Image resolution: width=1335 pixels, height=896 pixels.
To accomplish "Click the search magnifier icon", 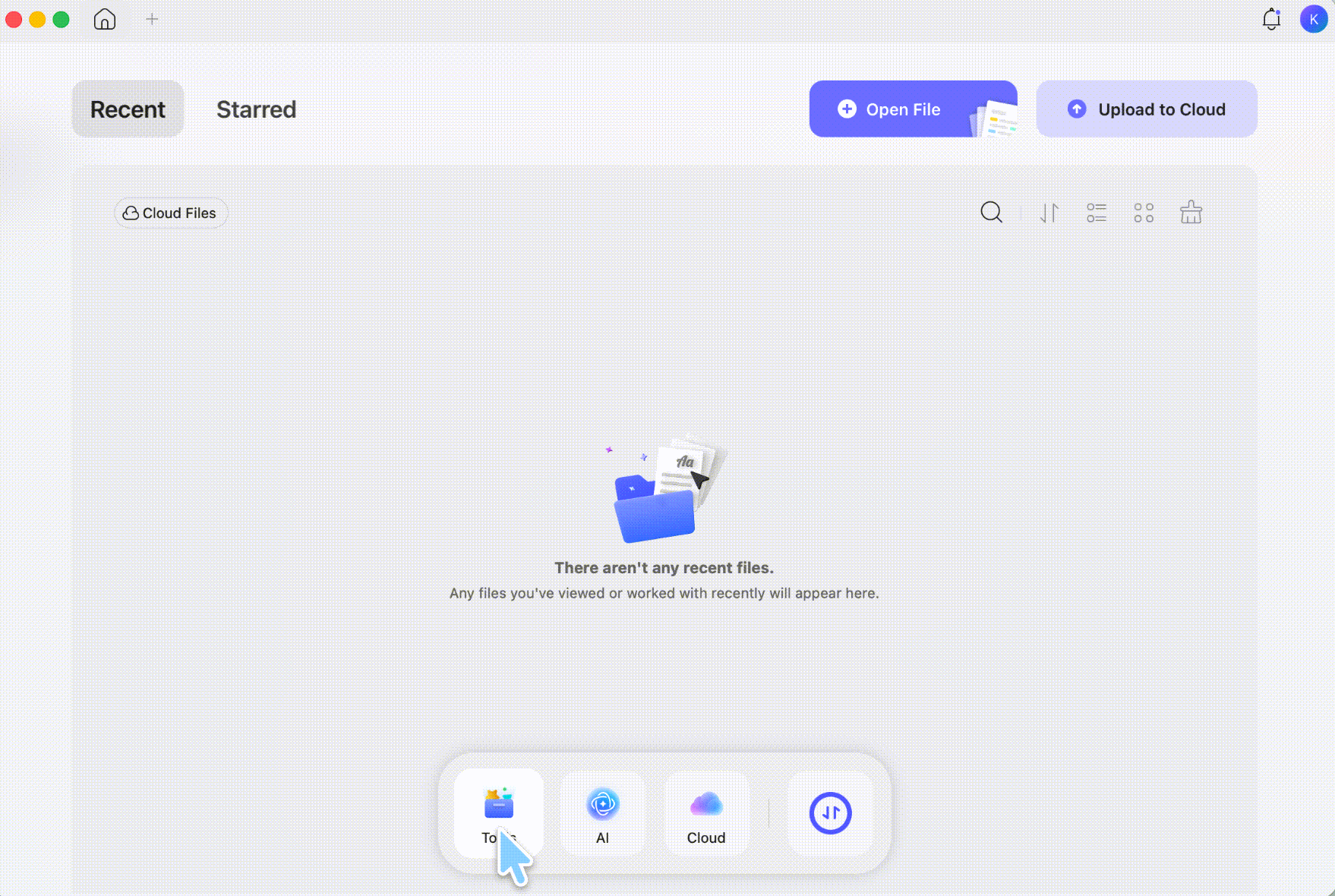I will click(991, 213).
